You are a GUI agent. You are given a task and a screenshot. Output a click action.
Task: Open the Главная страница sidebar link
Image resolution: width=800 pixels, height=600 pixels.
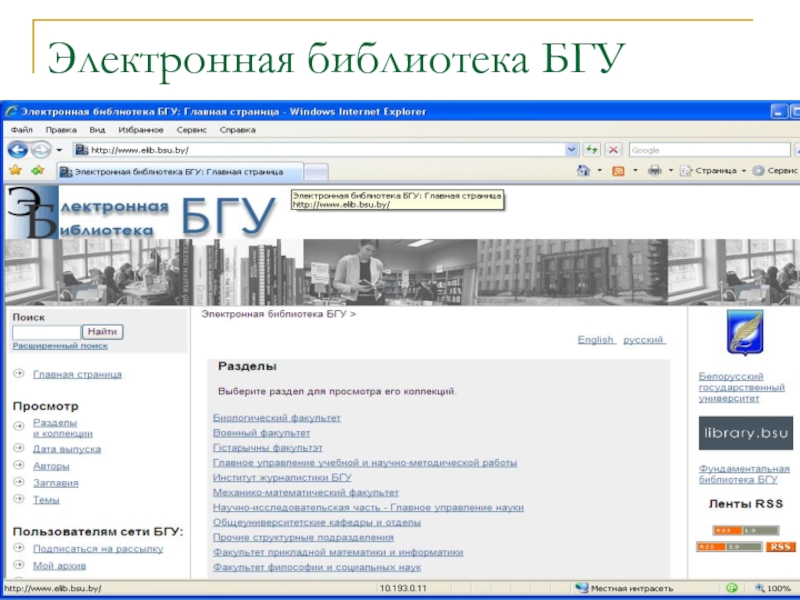(x=77, y=374)
